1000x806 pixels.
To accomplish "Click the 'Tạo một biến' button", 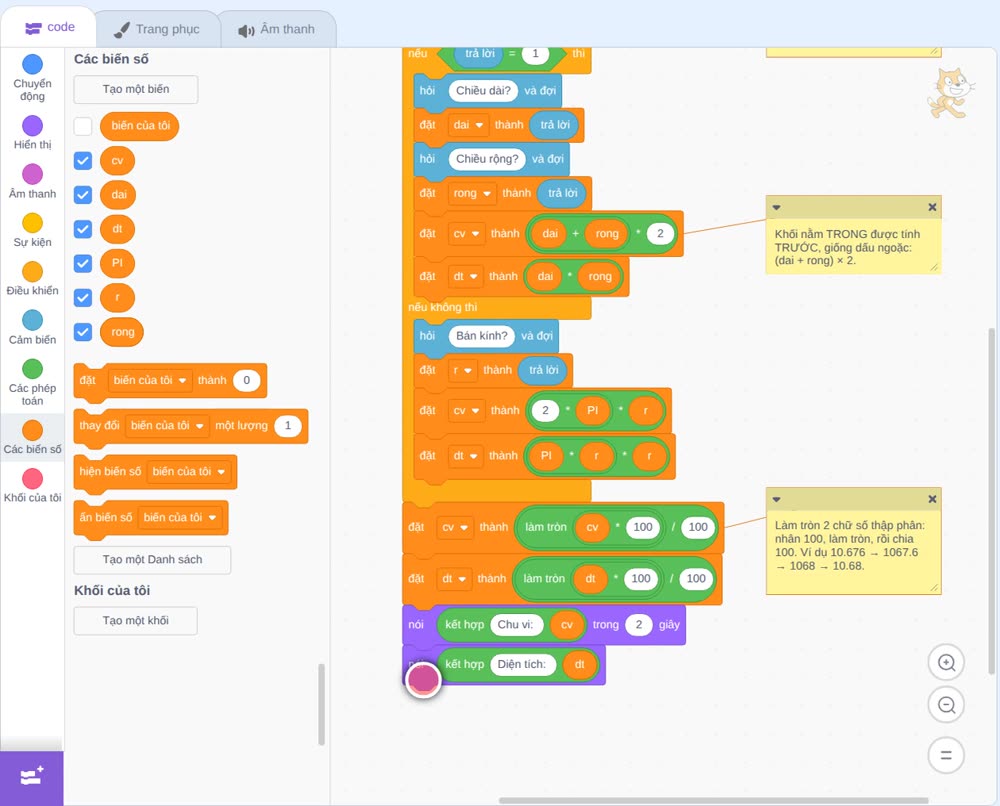I will coord(136,89).
